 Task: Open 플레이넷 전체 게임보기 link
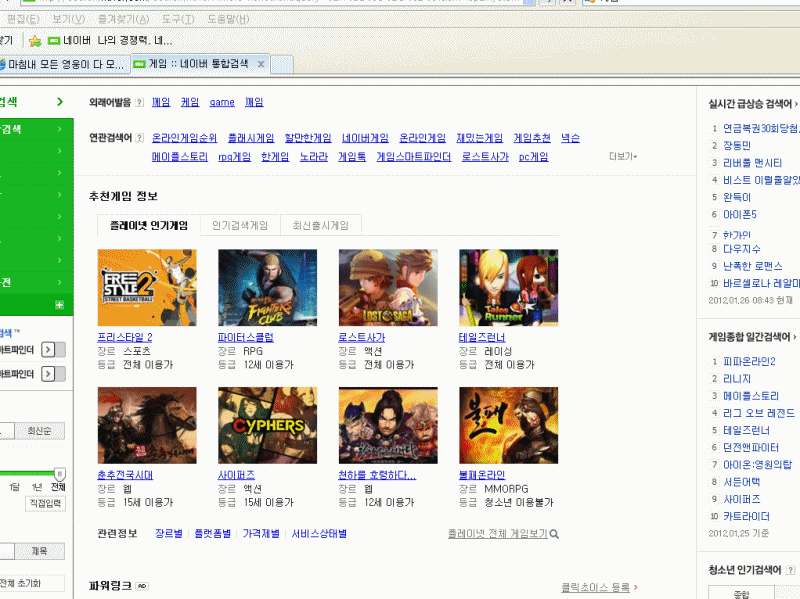[497, 534]
